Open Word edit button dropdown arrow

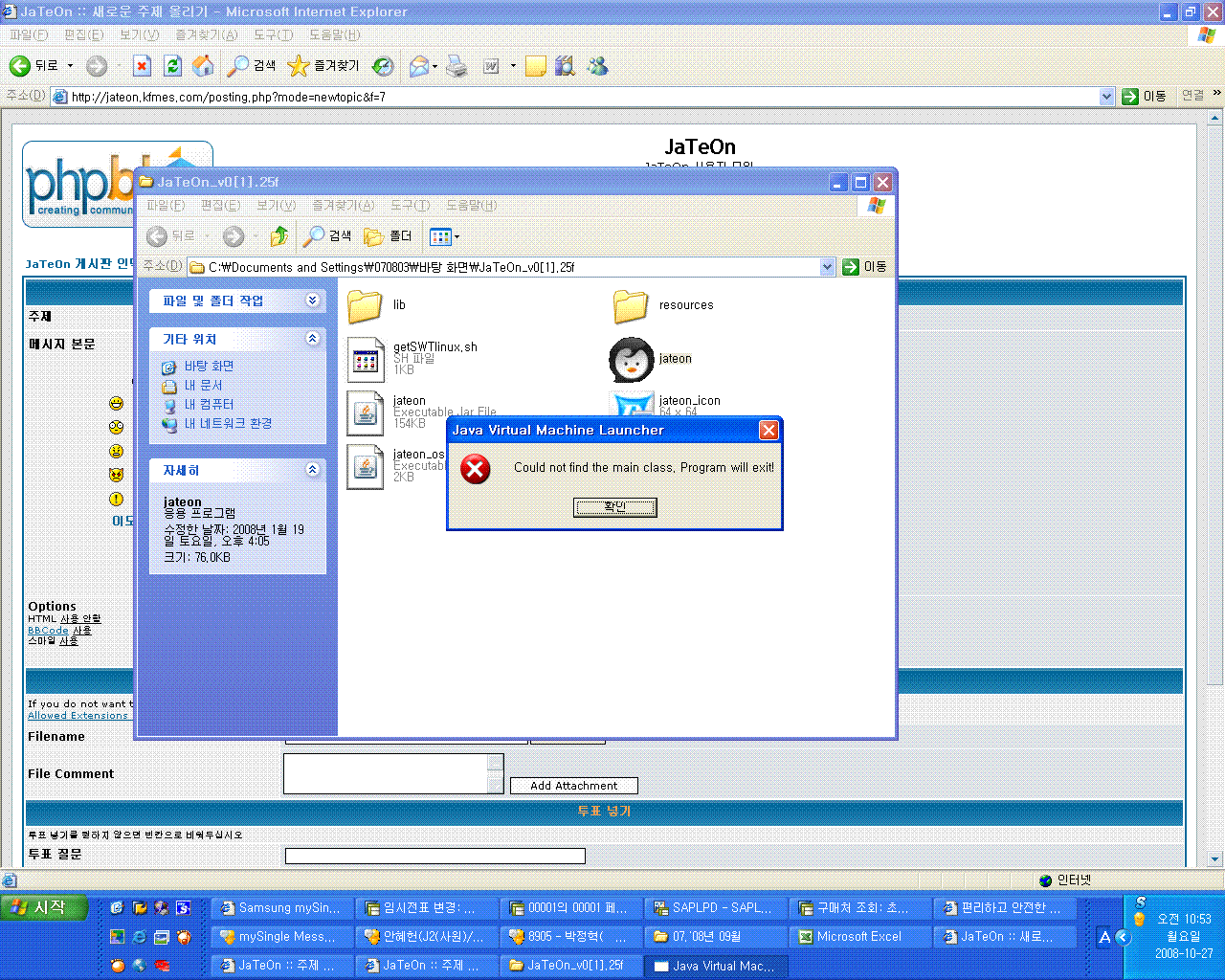pos(513,66)
